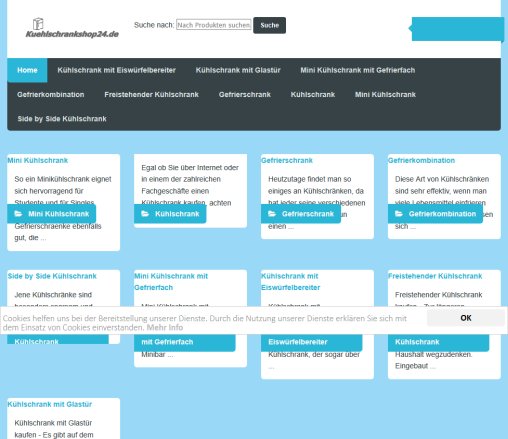Screen dimensions: 508x439
Task: Click text 'Heutzutage findet man so'
Action: [x=310, y=179]
